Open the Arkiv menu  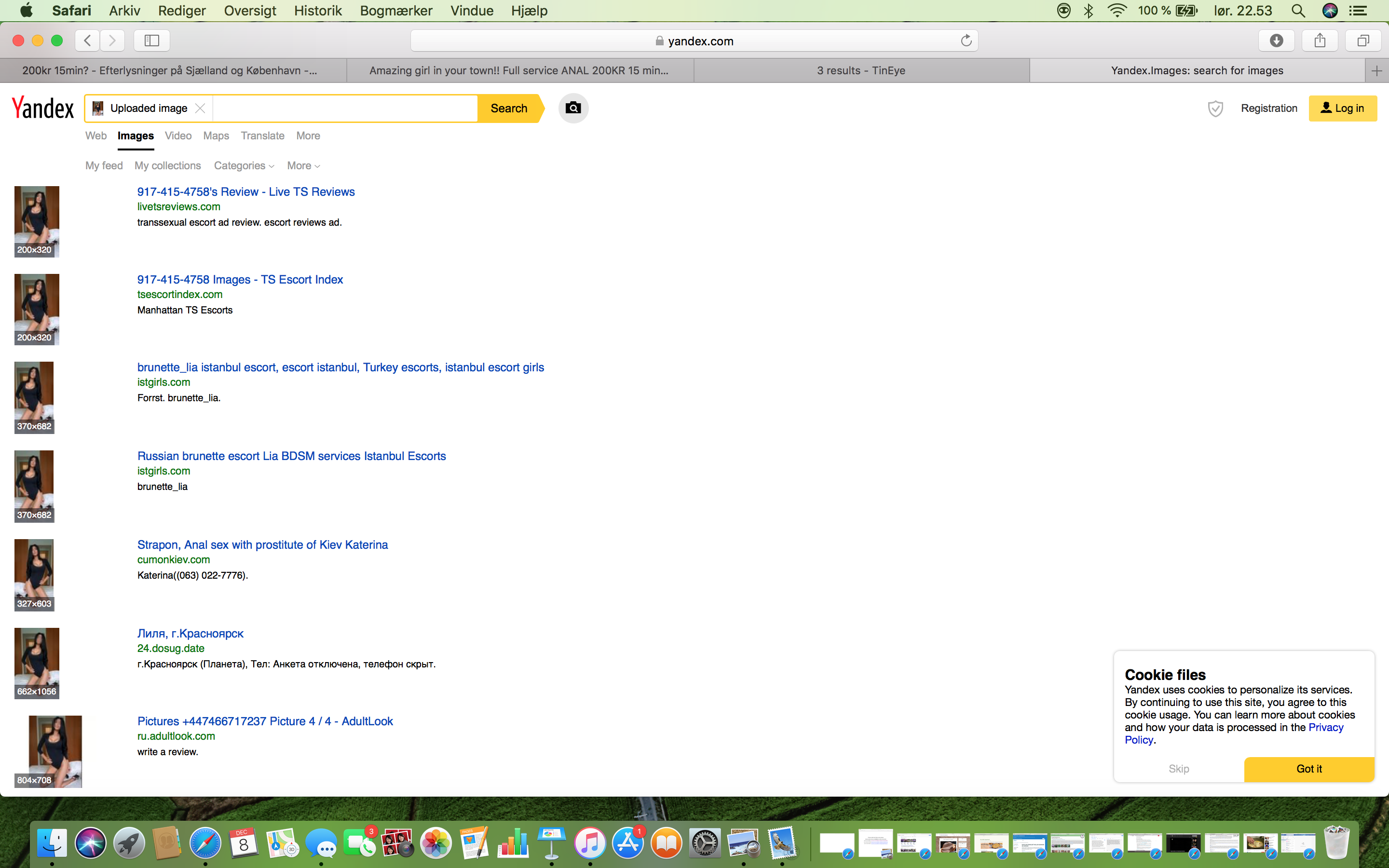point(124,10)
